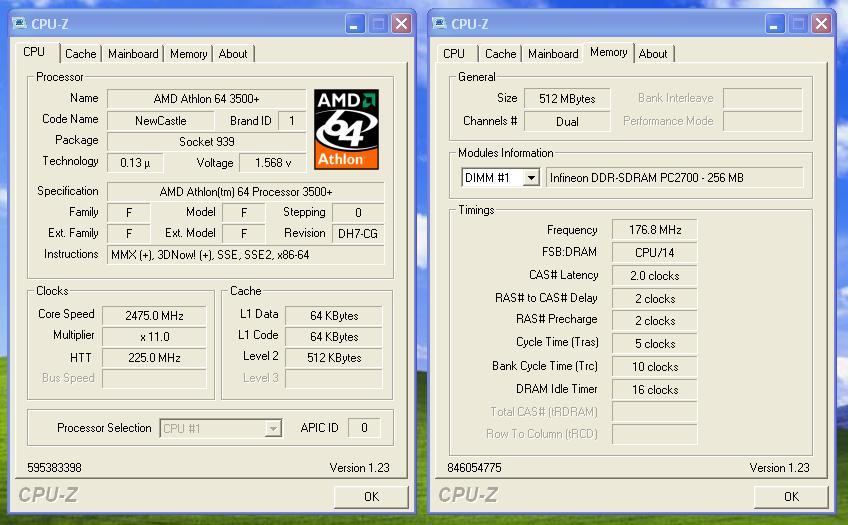Click the Multiplier value x 11.0
The image size is (848, 525).
point(154,337)
